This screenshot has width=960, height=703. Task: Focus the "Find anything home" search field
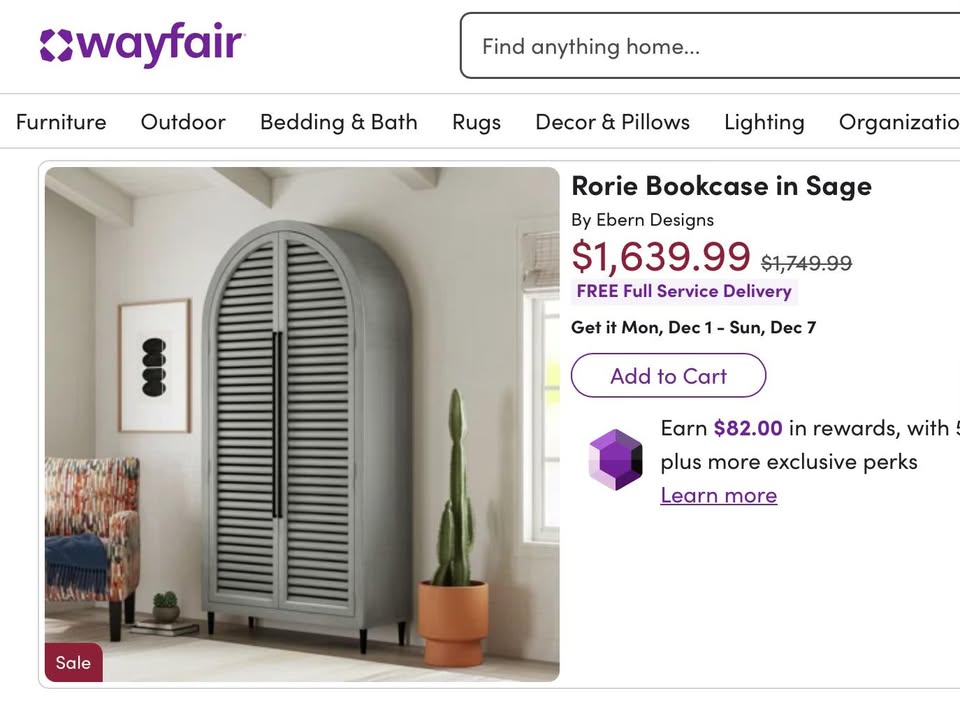tap(710, 46)
